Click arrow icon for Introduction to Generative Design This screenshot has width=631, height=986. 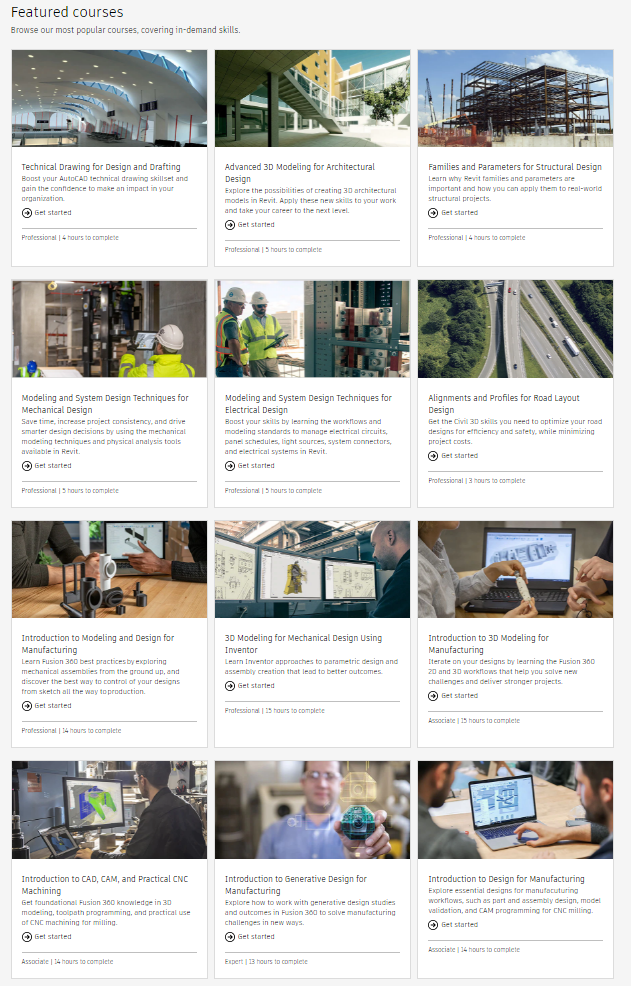[230, 937]
